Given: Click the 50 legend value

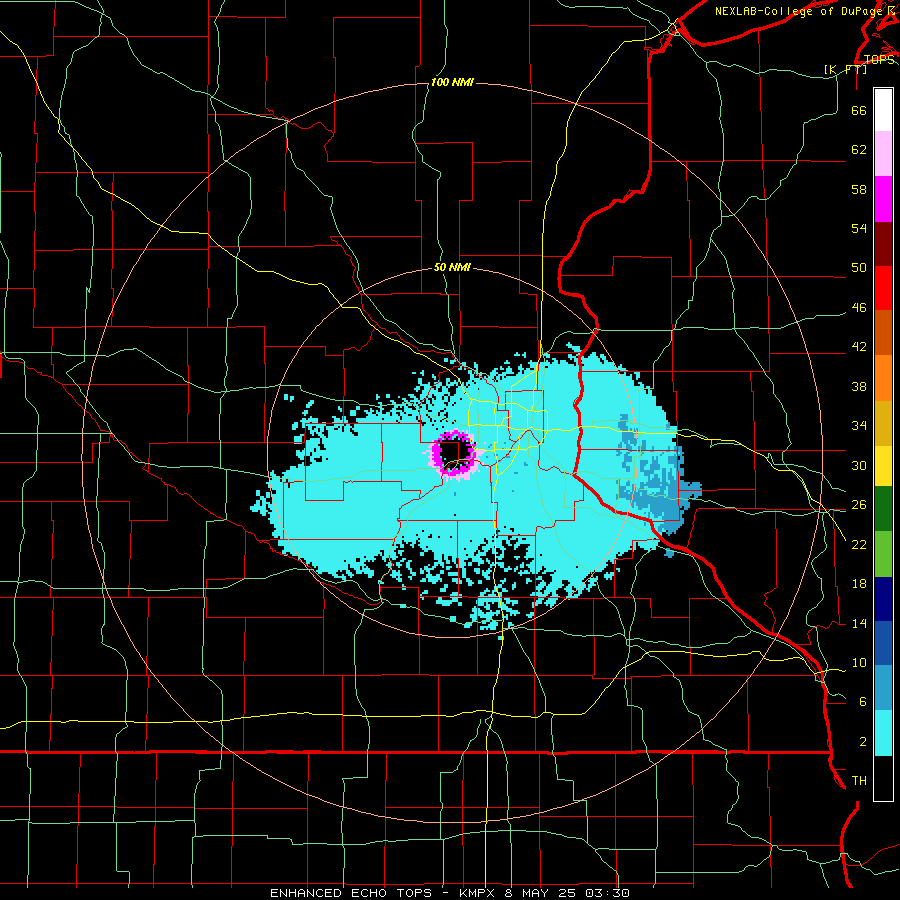Looking at the screenshot, I should (859, 268).
